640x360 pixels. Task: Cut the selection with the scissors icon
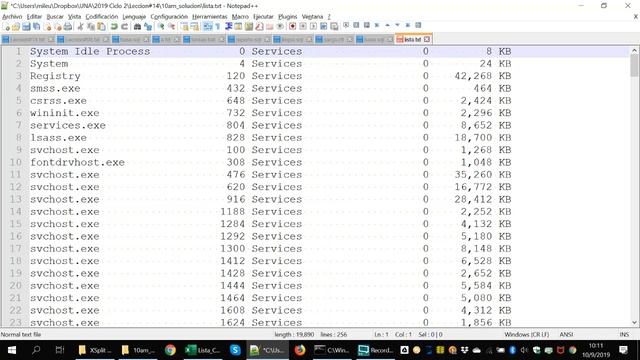tap(80, 27)
